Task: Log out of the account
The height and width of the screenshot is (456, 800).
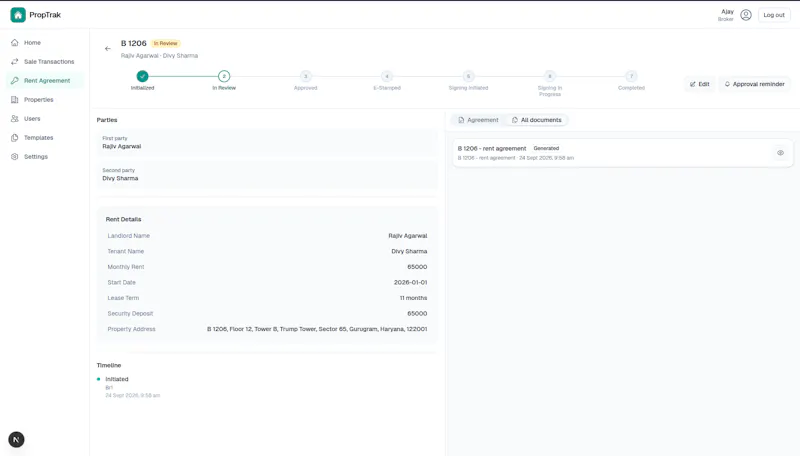Action: pos(774,15)
